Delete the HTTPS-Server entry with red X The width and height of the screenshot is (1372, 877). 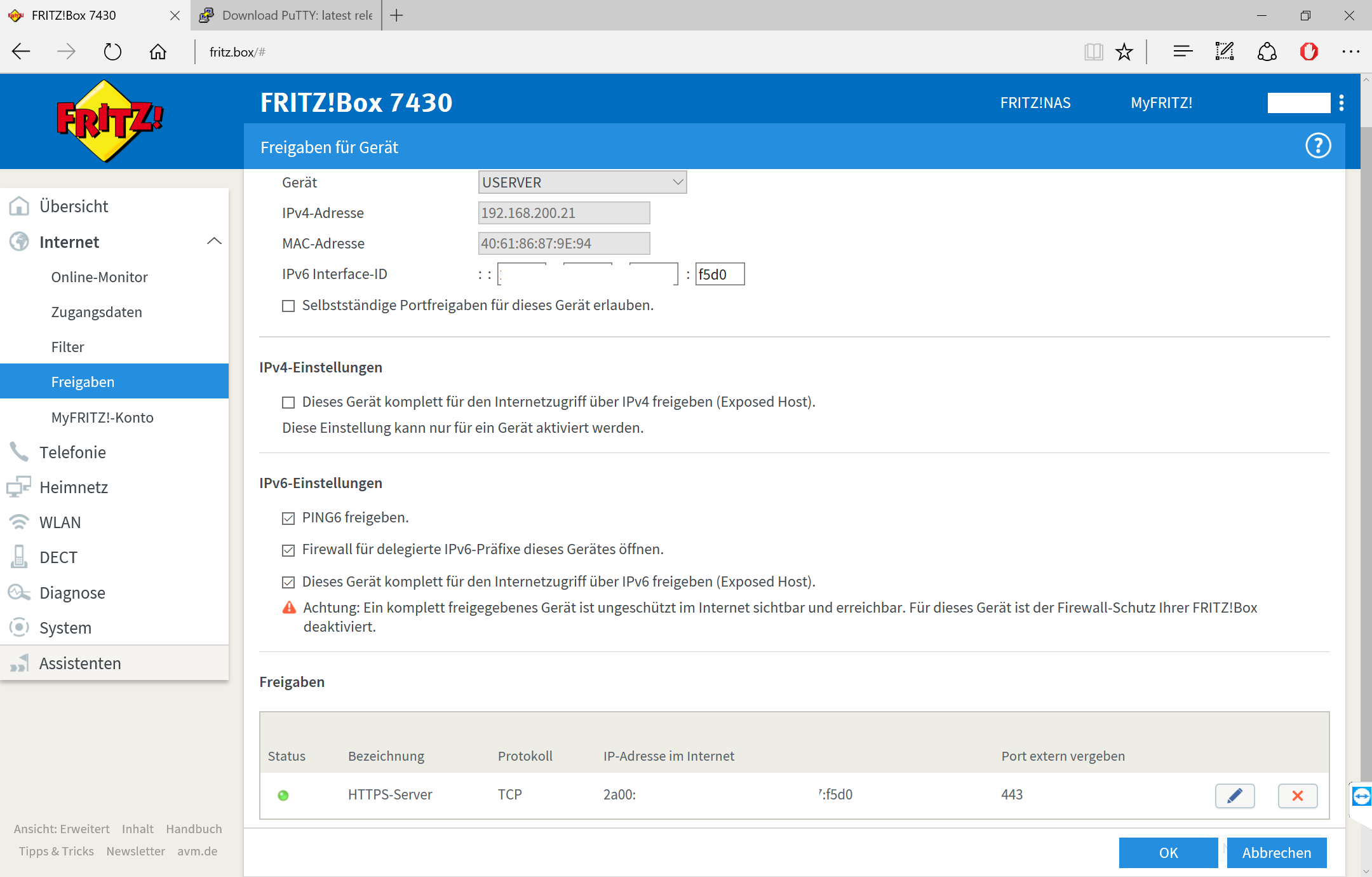click(x=1297, y=795)
